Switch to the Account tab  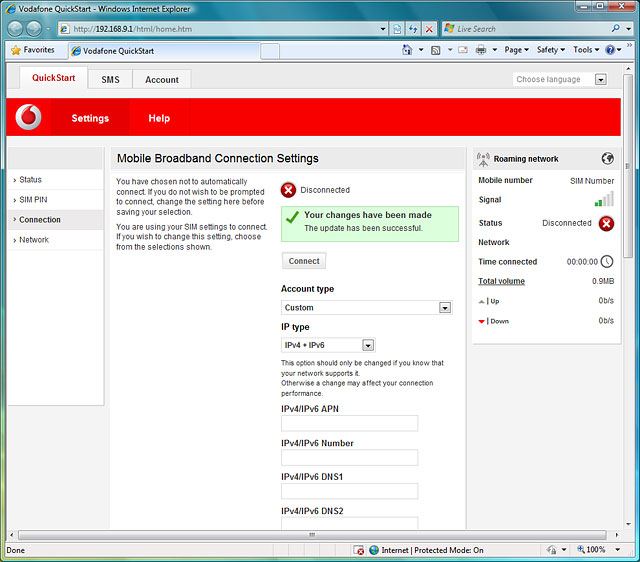click(161, 79)
